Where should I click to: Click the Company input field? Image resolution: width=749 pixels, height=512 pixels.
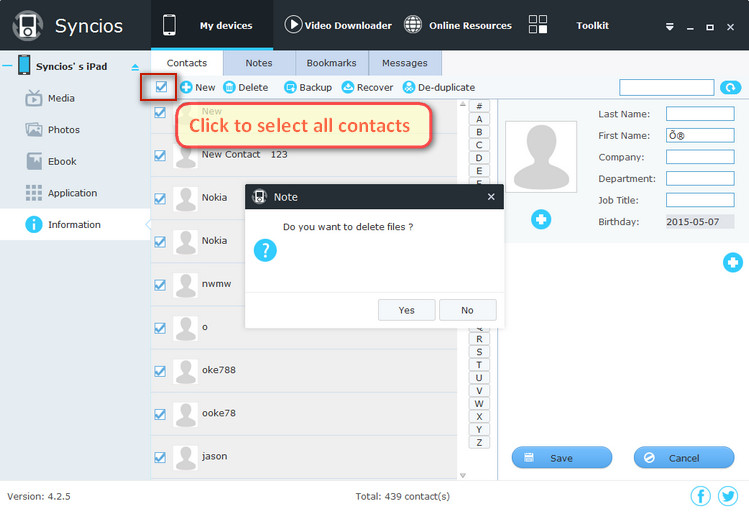tap(700, 157)
